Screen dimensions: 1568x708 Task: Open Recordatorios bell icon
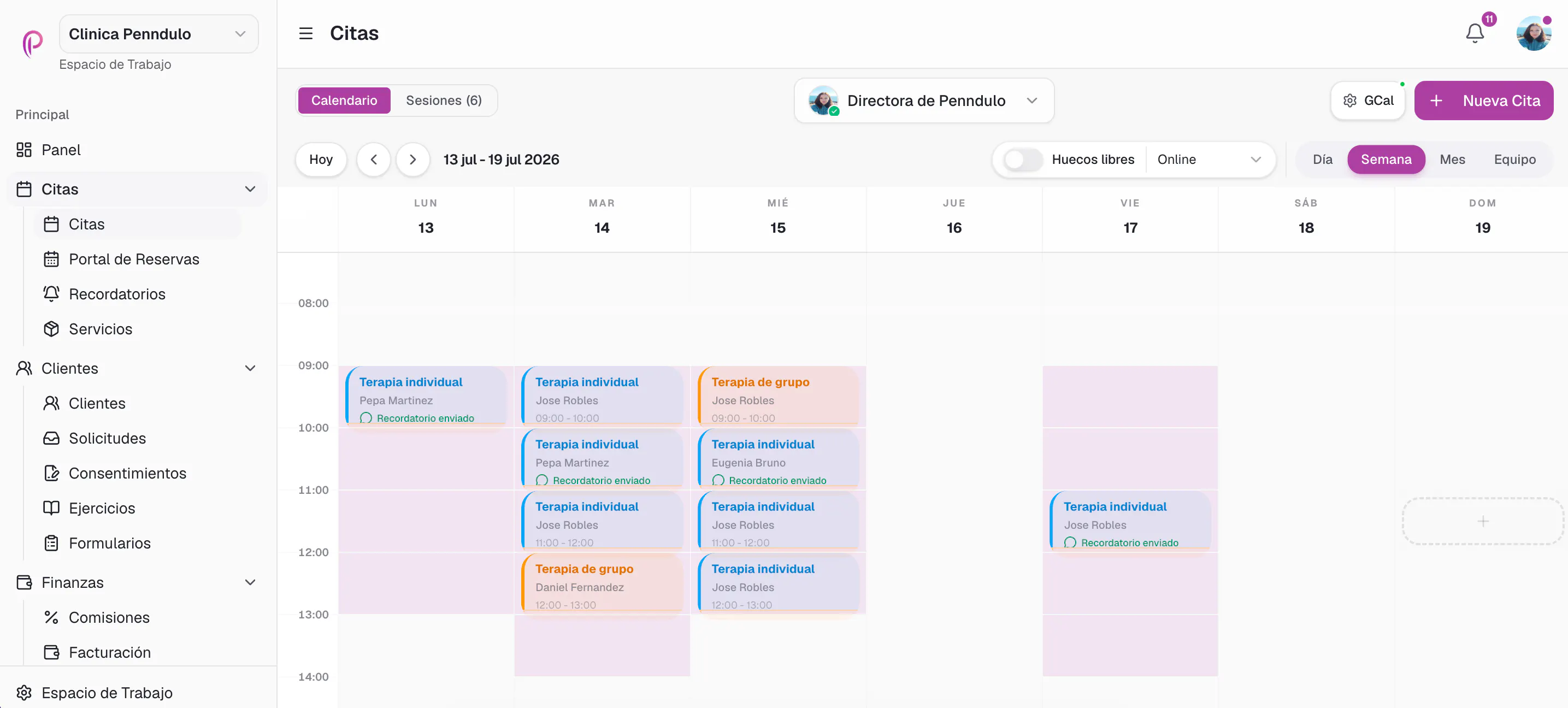click(x=51, y=294)
